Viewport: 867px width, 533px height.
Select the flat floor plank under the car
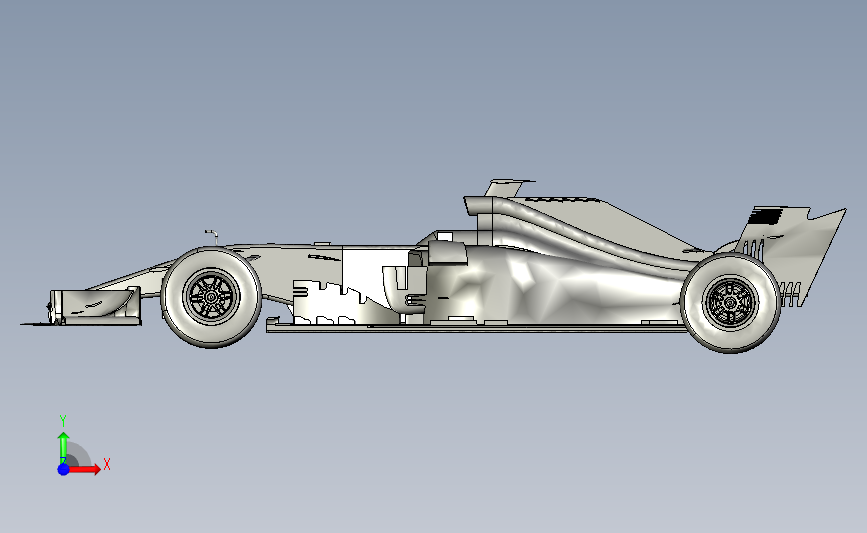[x=476, y=328]
